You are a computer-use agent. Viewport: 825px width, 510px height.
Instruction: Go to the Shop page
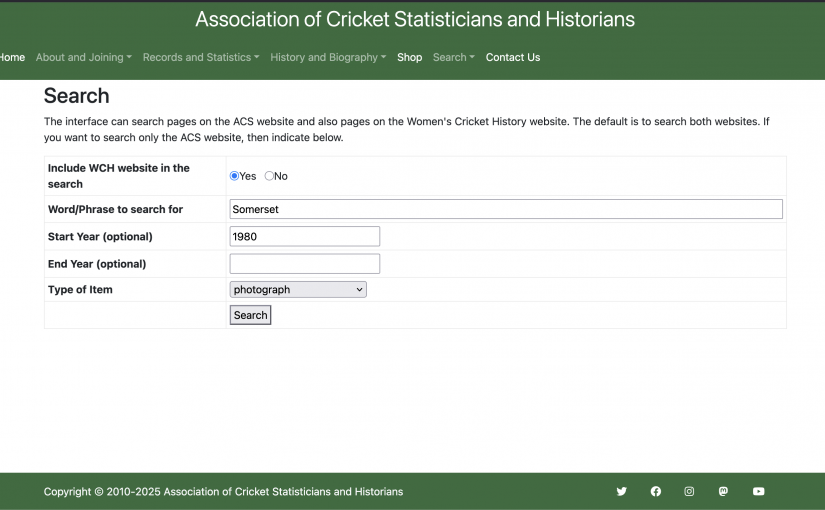point(409,57)
